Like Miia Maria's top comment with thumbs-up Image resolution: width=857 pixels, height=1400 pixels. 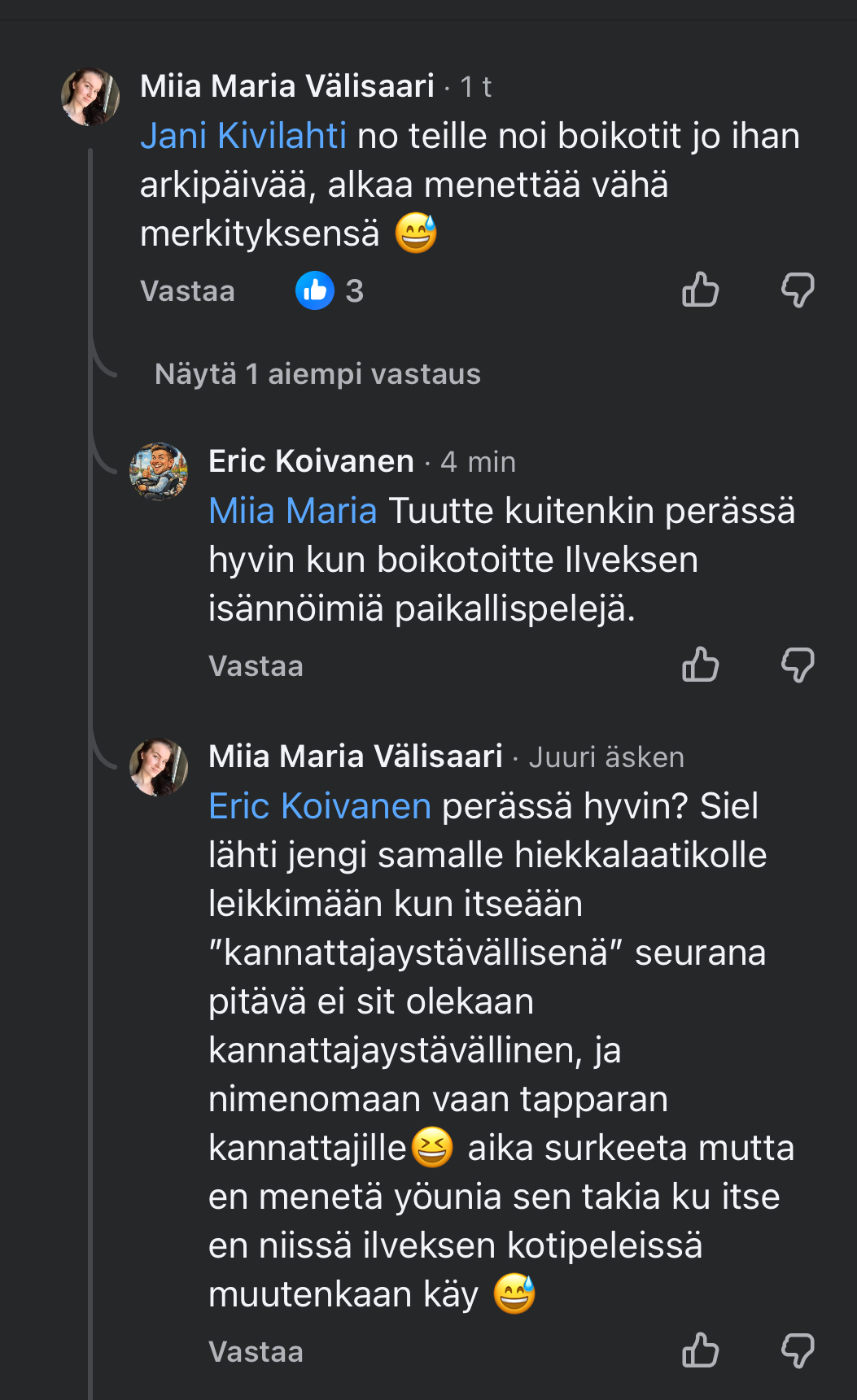point(700,290)
